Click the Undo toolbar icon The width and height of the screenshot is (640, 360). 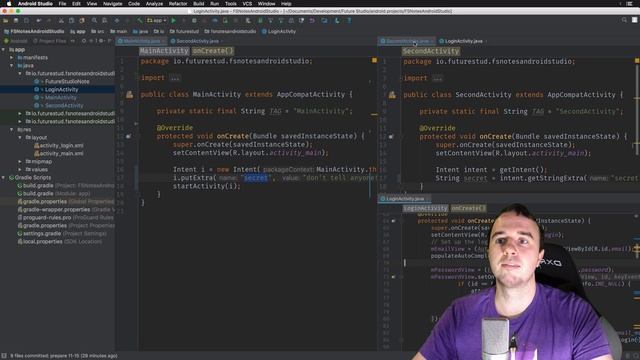(x=39, y=20)
